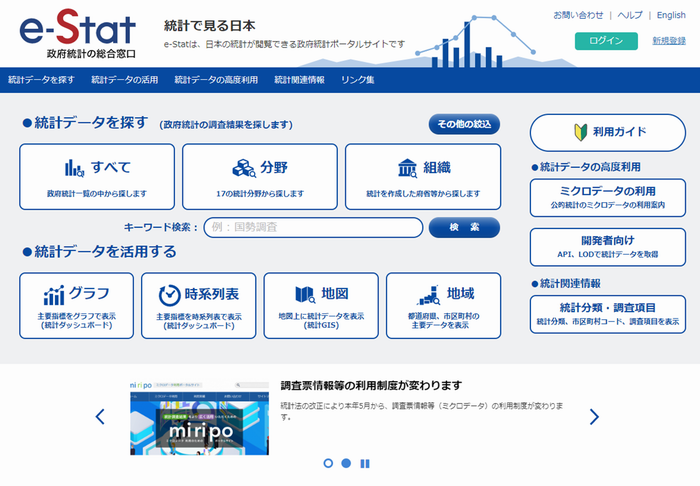Viewport: 700px width, 486px height.
Task: Click the miripo thumbnail image
Action: pos(200,418)
